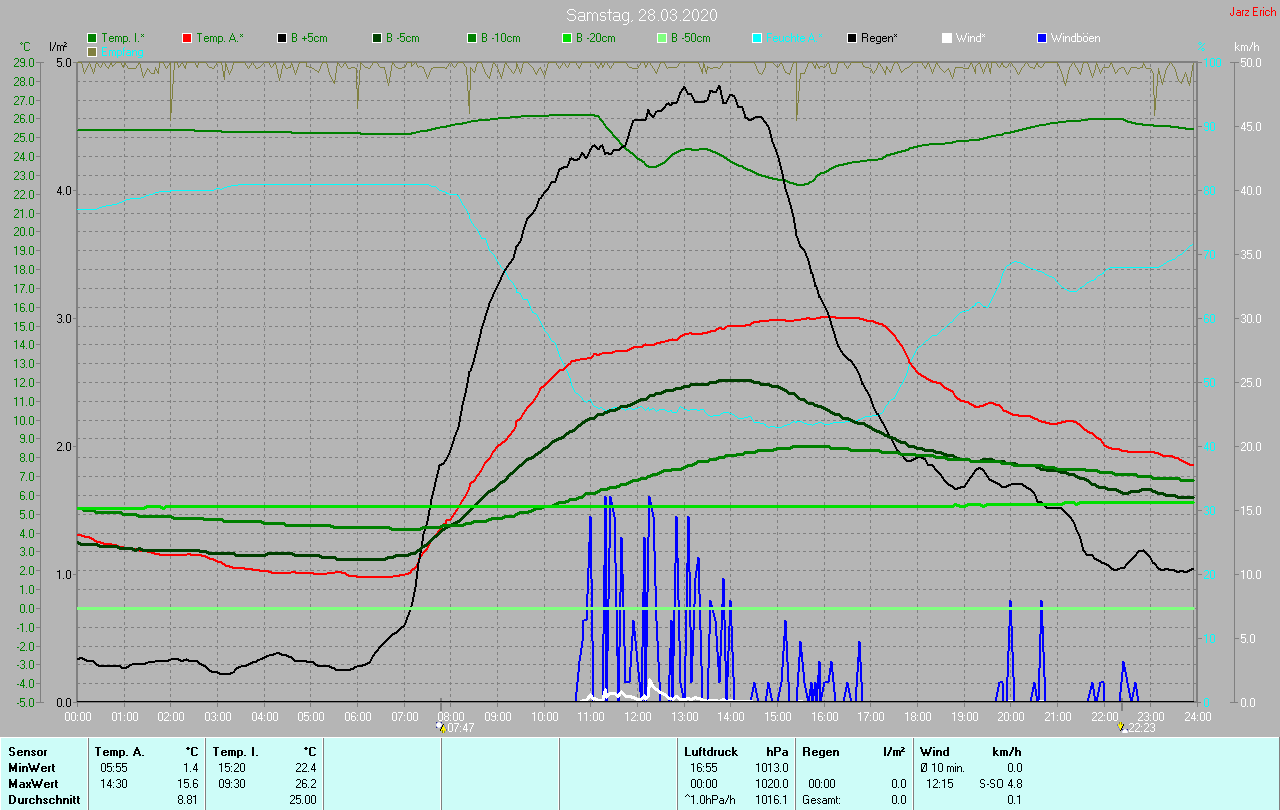Screen dimensions: 1280x810
Task: Click the 12:00 label on time axis
Action: (637, 716)
